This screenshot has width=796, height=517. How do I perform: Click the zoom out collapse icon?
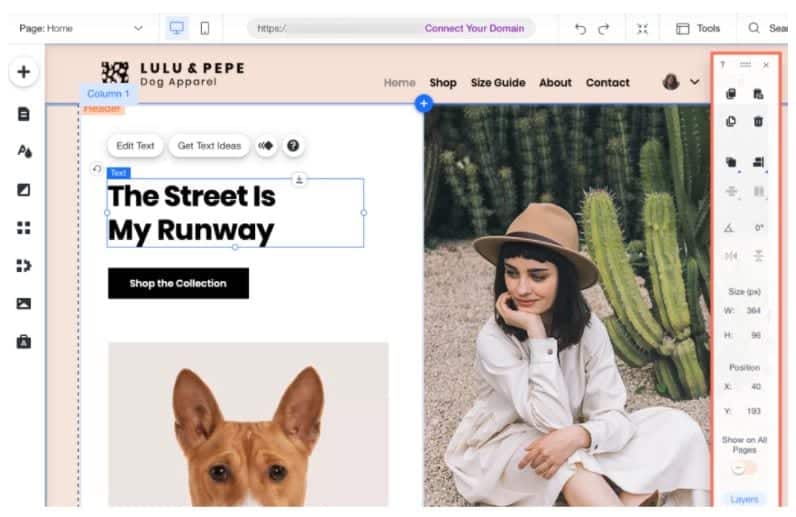click(x=642, y=28)
